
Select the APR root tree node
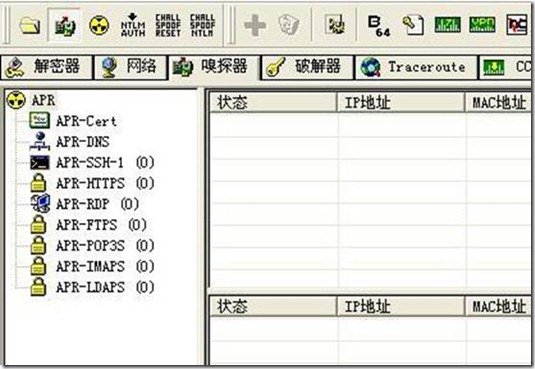tap(43, 100)
